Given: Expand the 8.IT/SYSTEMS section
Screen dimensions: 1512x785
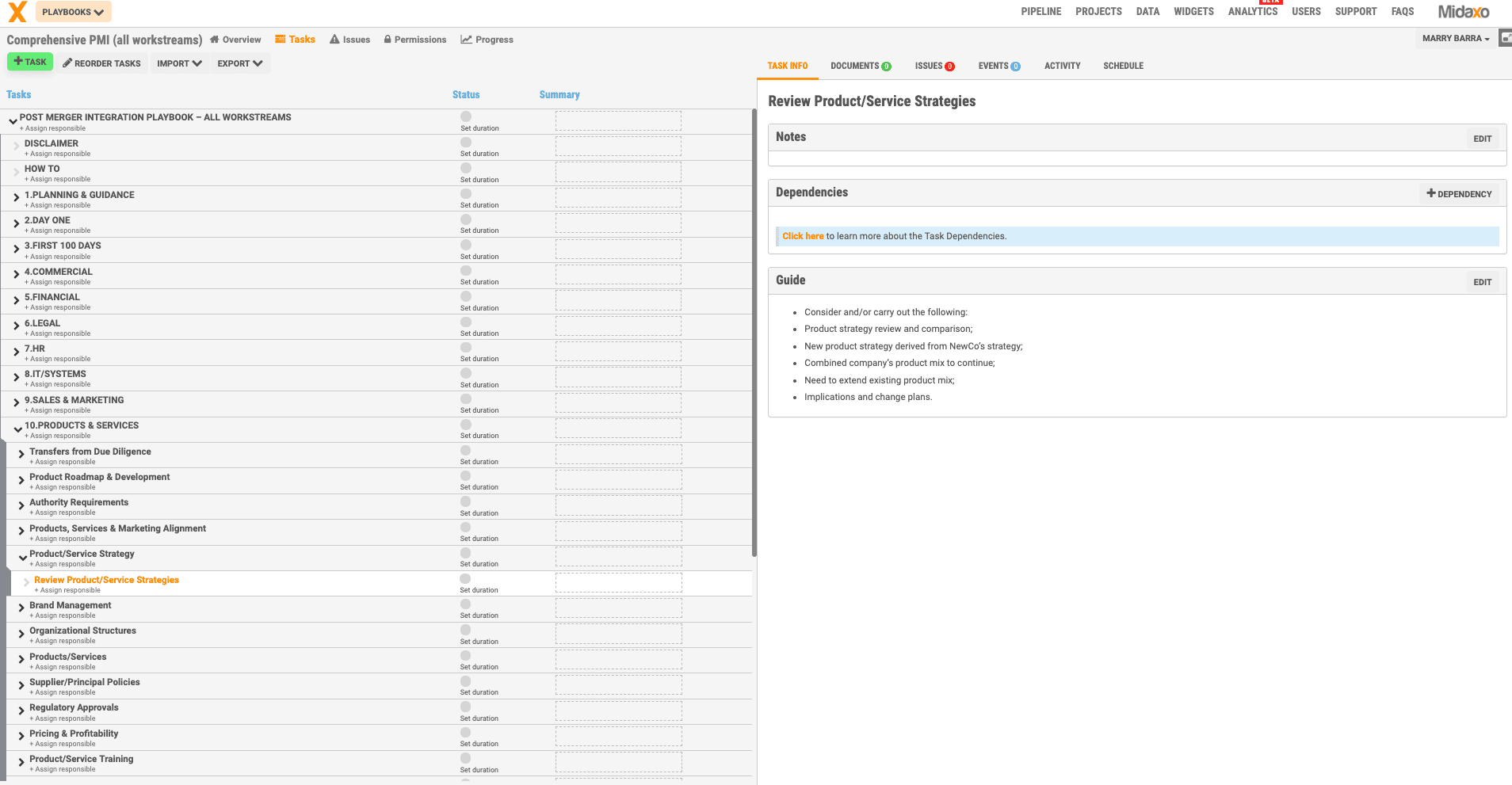Looking at the screenshot, I should 16,377.
